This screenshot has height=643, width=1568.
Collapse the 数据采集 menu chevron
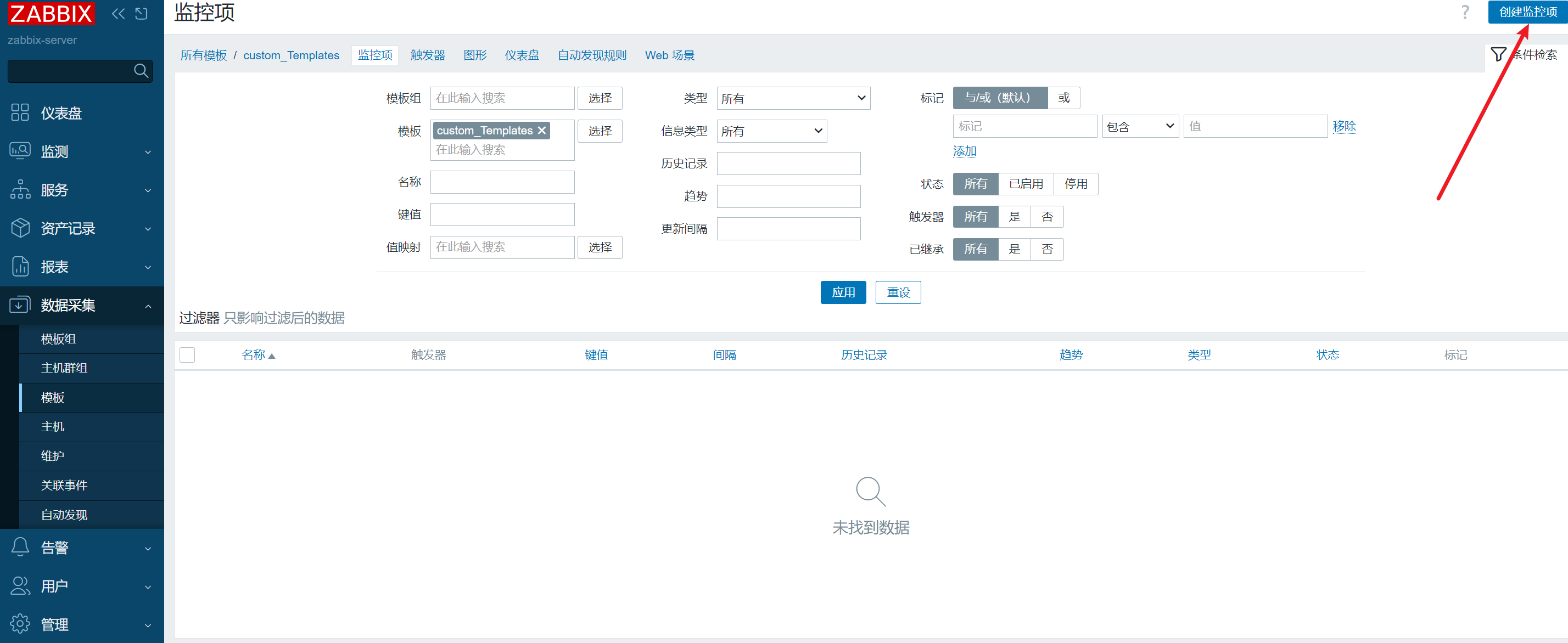pyautogui.click(x=148, y=306)
